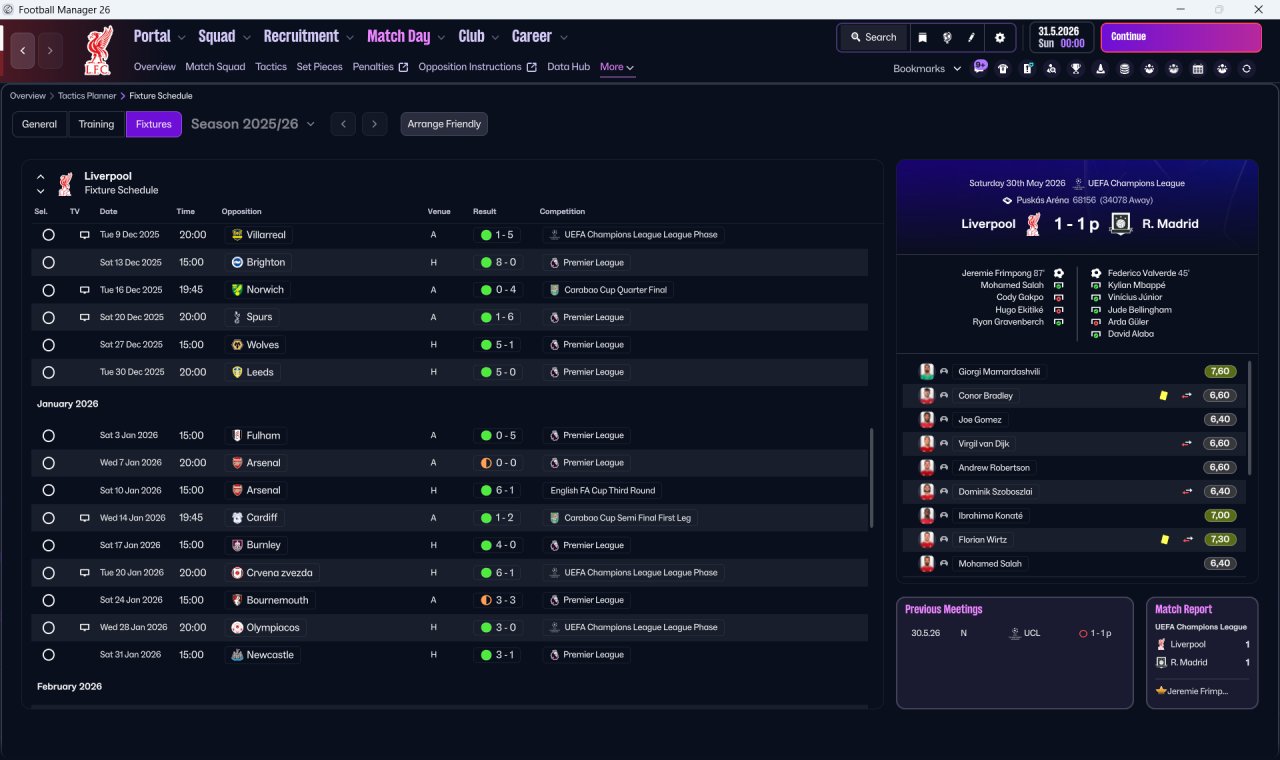Screen dimensions: 1280x760
Task: Select the radio button for Fulham fixture
Action: [48, 435]
